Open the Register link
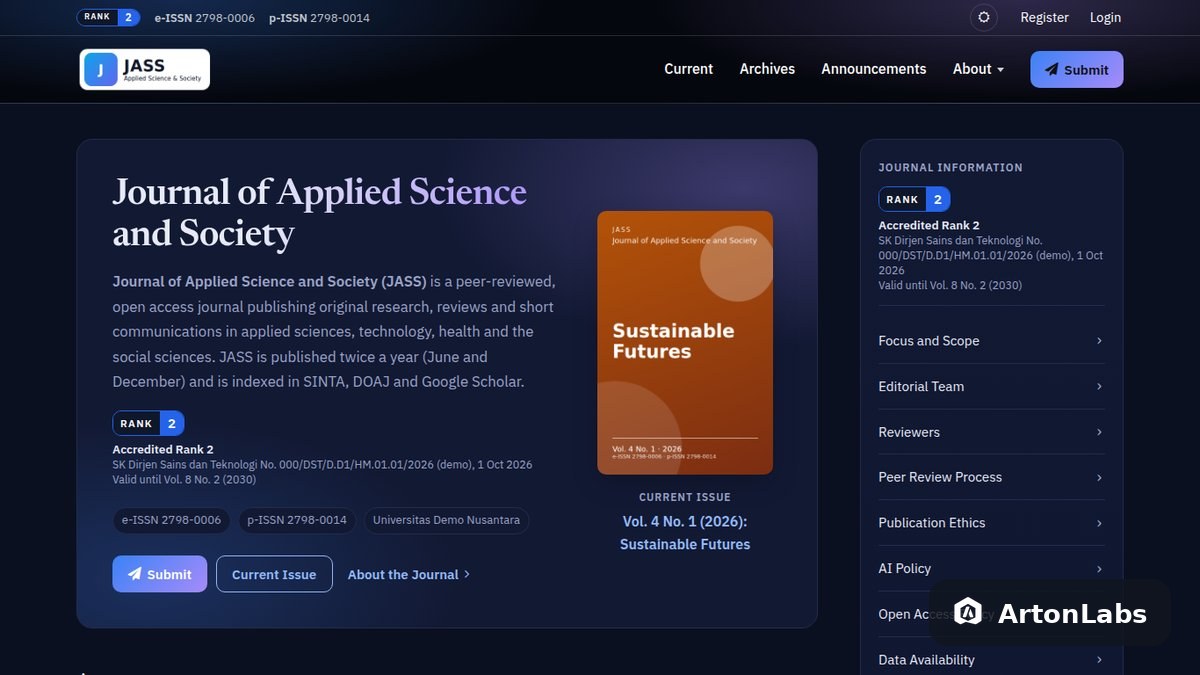 click(x=1044, y=17)
